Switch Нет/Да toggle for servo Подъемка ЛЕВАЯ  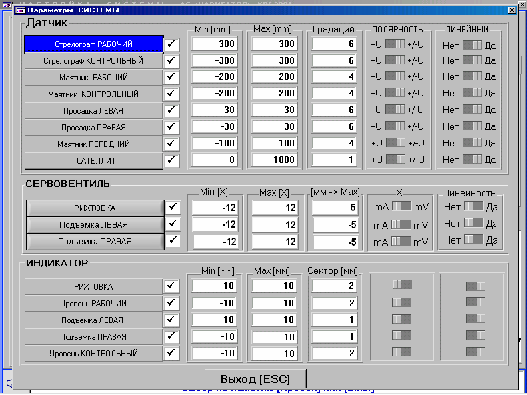[473, 222]
